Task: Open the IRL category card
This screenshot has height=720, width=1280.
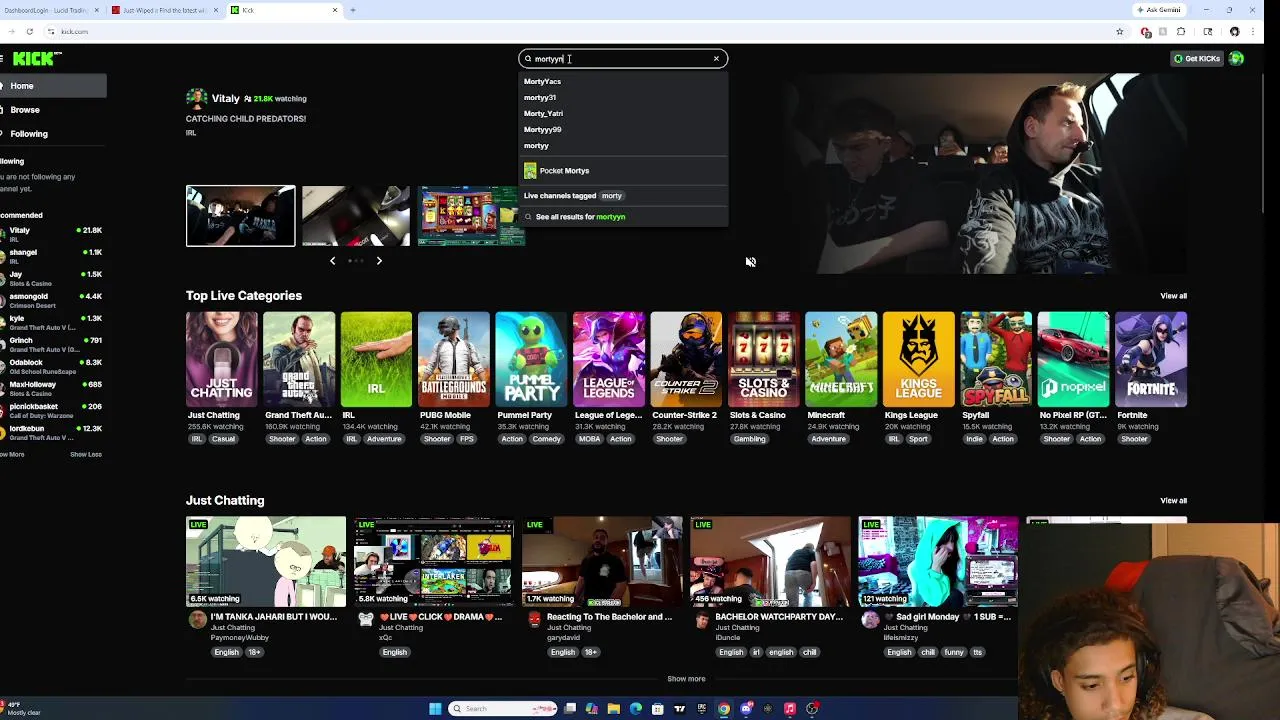Action: tap(376, 360)
